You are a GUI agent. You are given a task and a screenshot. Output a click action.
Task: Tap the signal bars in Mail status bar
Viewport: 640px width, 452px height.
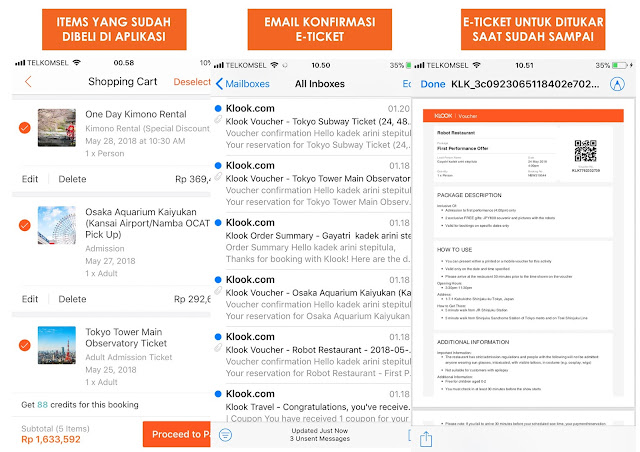218,65
